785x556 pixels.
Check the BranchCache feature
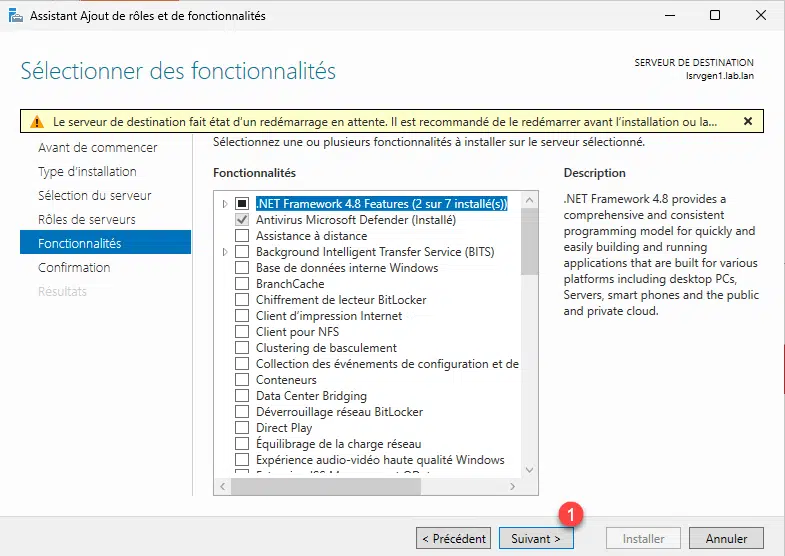[x=242, y=284]
